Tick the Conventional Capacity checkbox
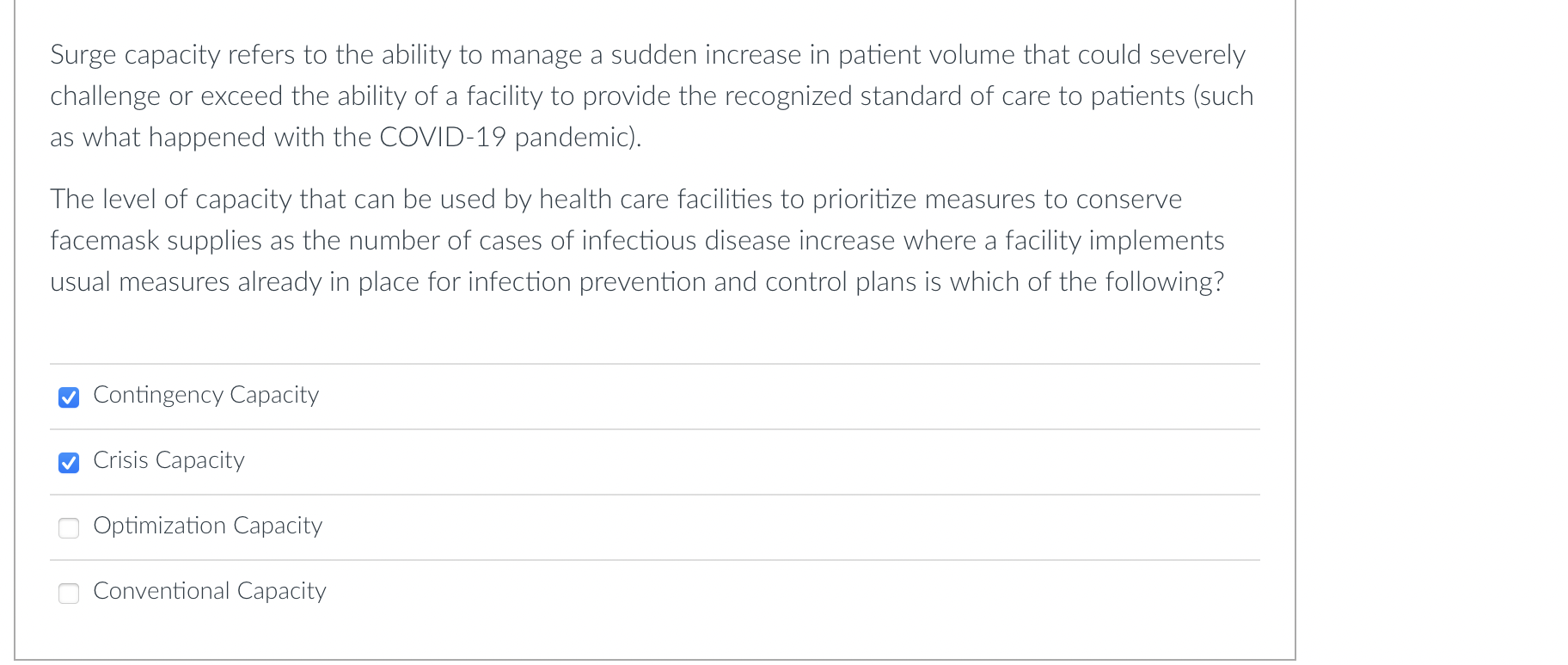The width and height of the screenshot is (1568, 665). coord(69,593)
